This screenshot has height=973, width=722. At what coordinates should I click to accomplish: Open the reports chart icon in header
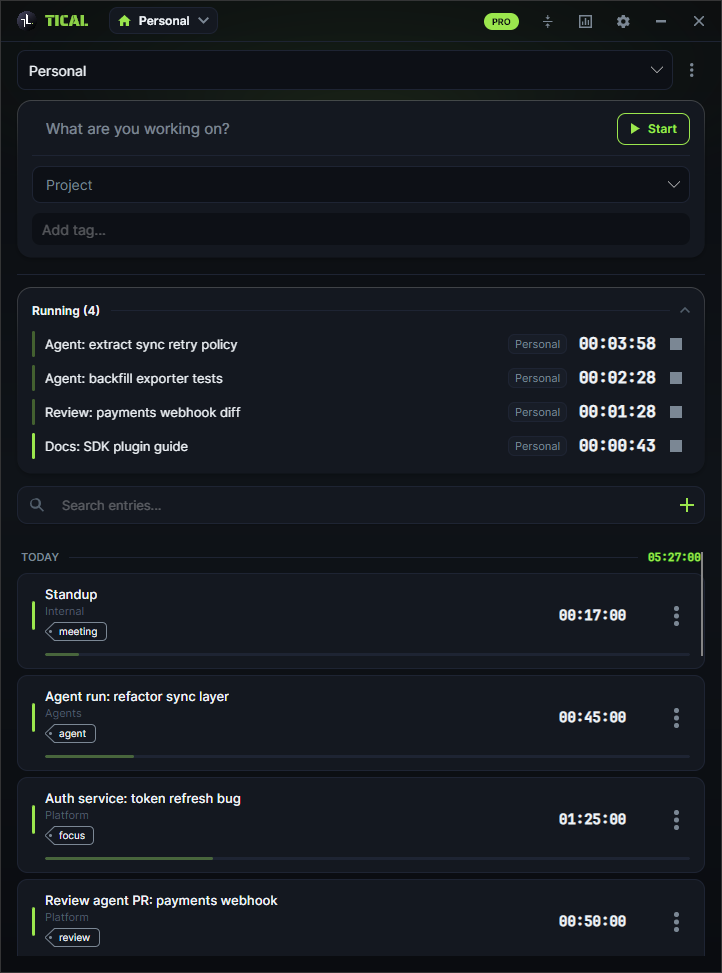(x=585, y=22)
